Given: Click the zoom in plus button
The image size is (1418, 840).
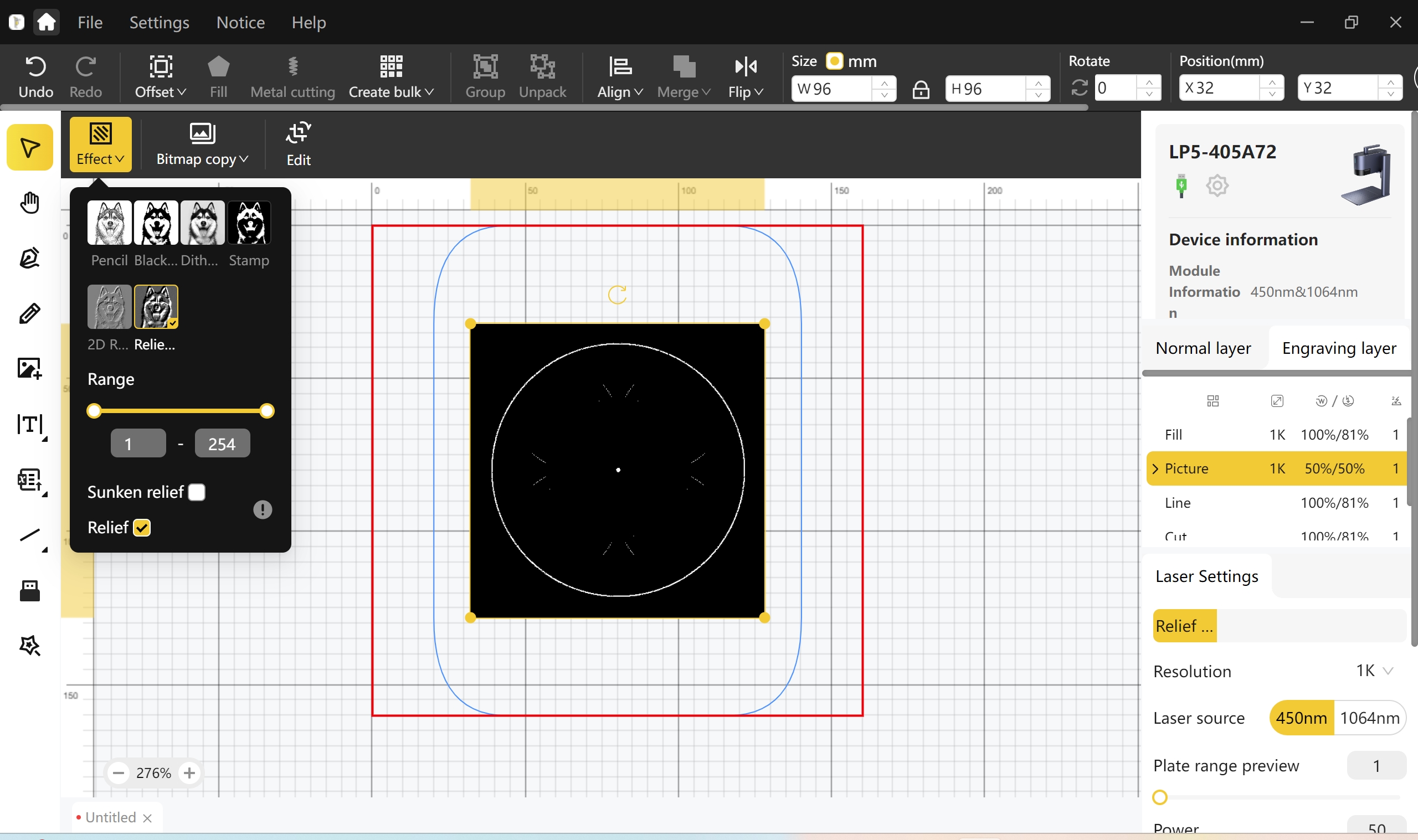Looking at the screenshot, I should pyautogui.click(x=189, y=772).
